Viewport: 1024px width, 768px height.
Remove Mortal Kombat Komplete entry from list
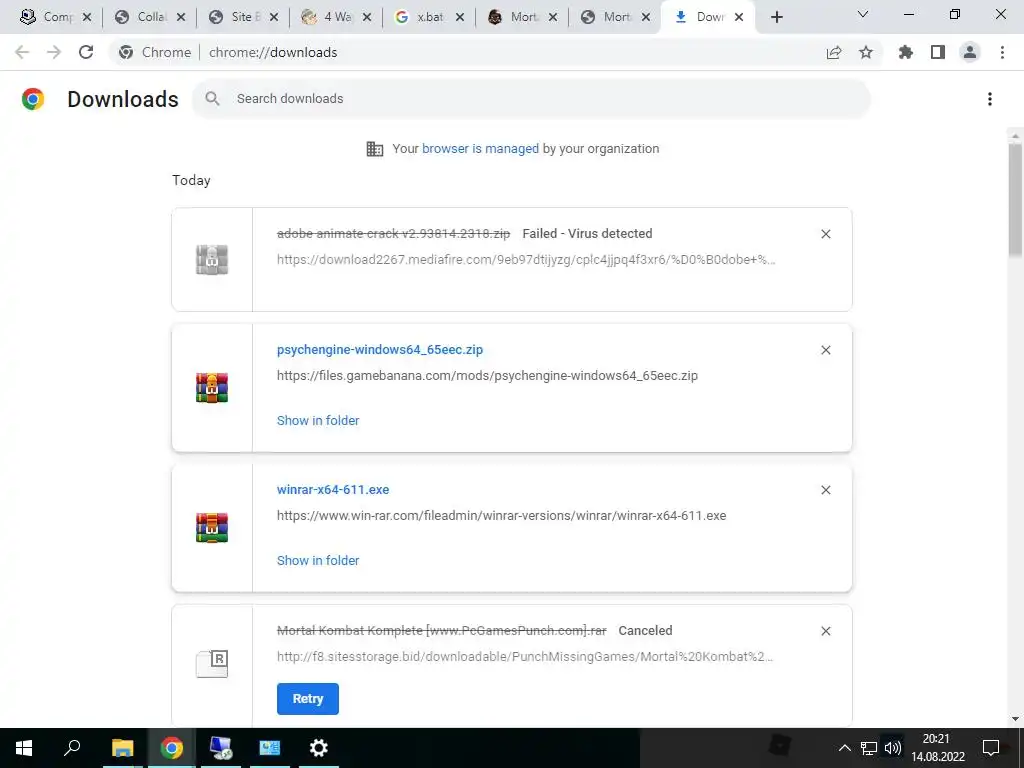pyautogui.click(x=825, y=631)
